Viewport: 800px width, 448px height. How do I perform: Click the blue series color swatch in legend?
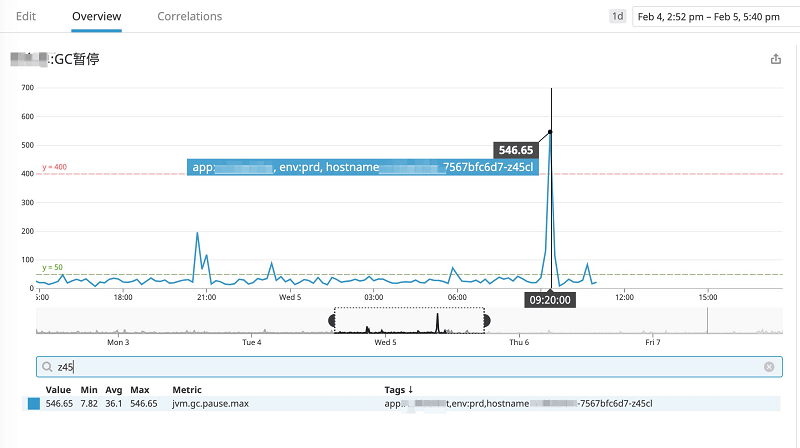click(33, 404)
